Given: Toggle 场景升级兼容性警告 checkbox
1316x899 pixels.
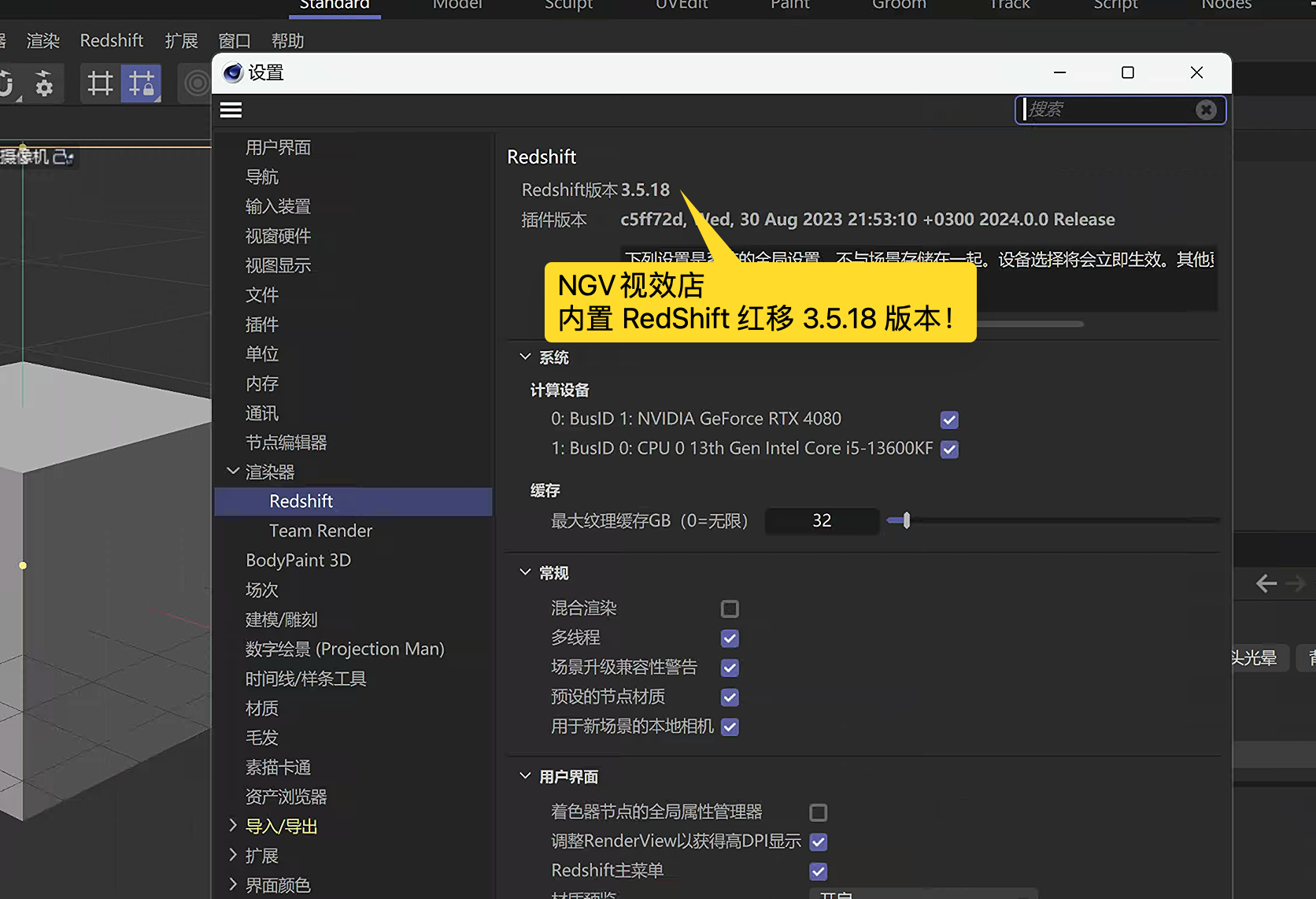Looking at the screenshot, I should point(730,668).
